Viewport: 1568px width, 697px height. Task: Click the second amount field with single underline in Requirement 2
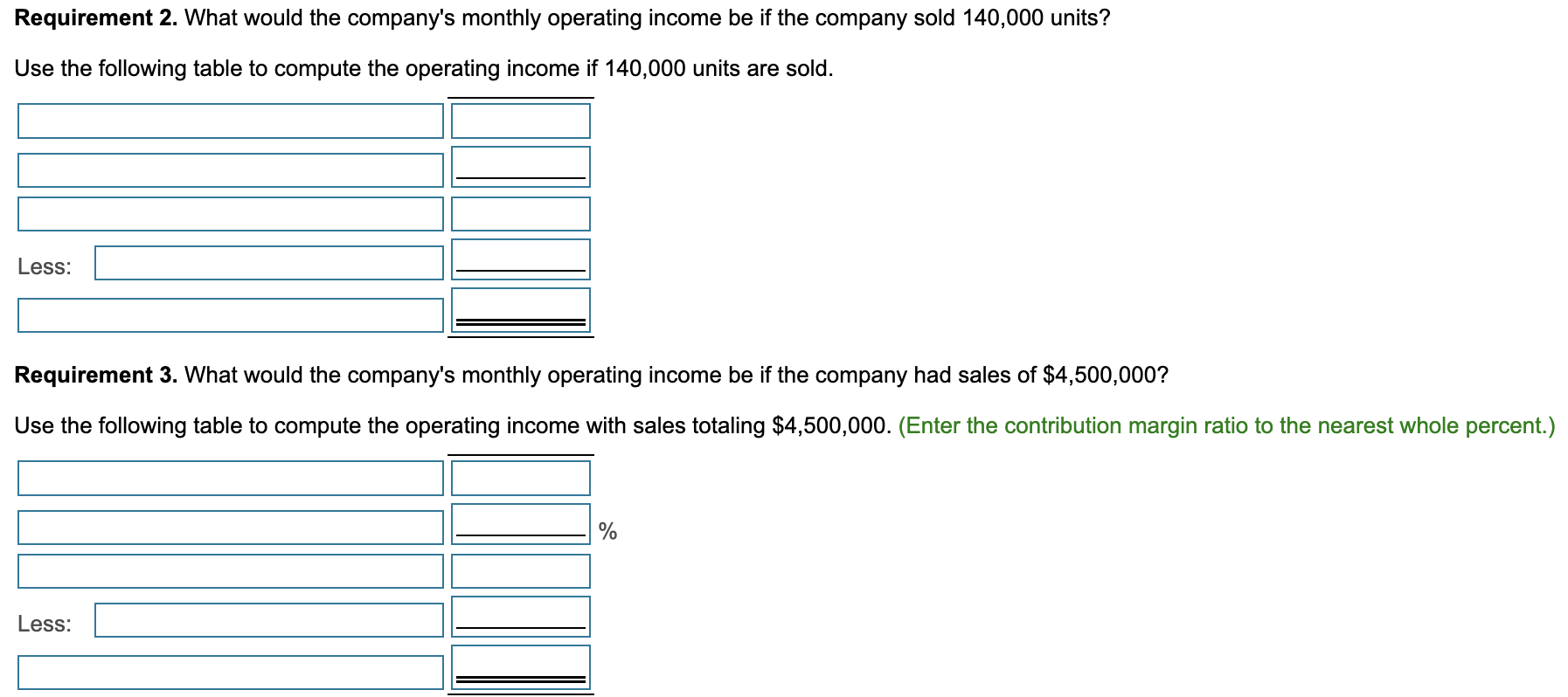click(x=520, y=168)
